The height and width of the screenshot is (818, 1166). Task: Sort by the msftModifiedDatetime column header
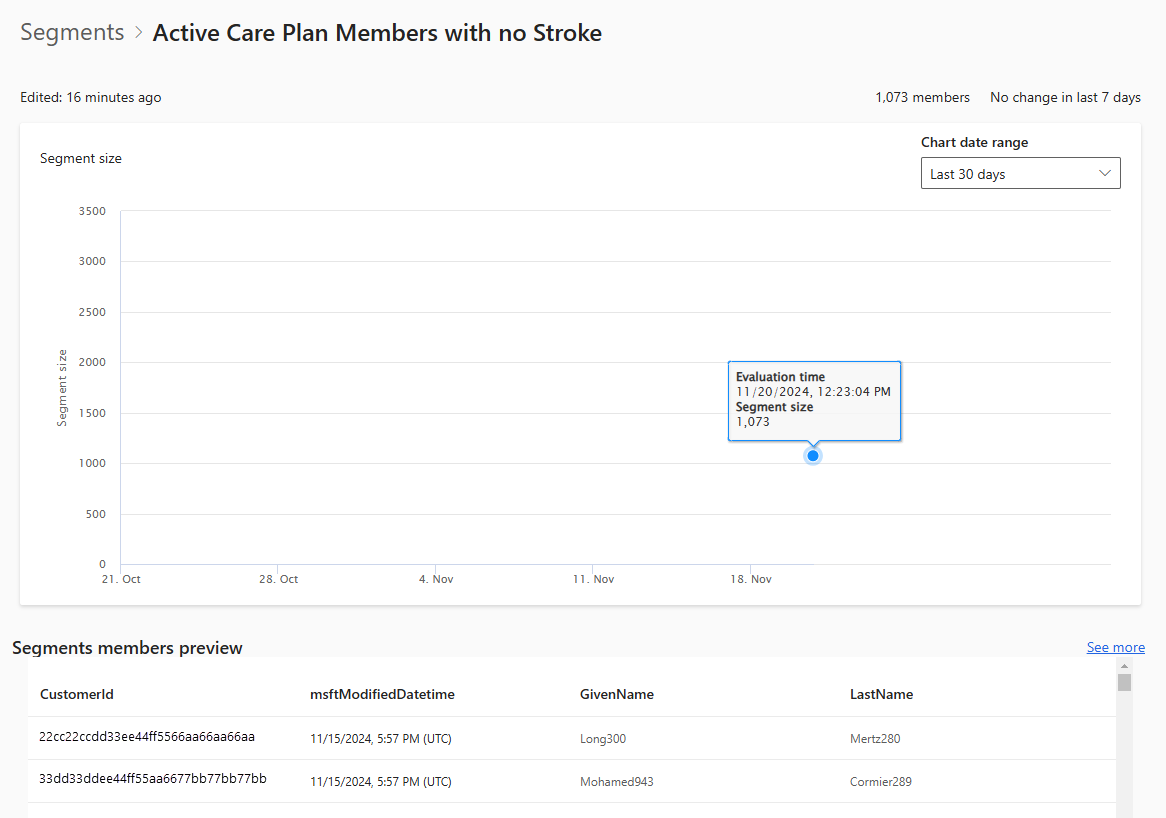tap(382, 694)
